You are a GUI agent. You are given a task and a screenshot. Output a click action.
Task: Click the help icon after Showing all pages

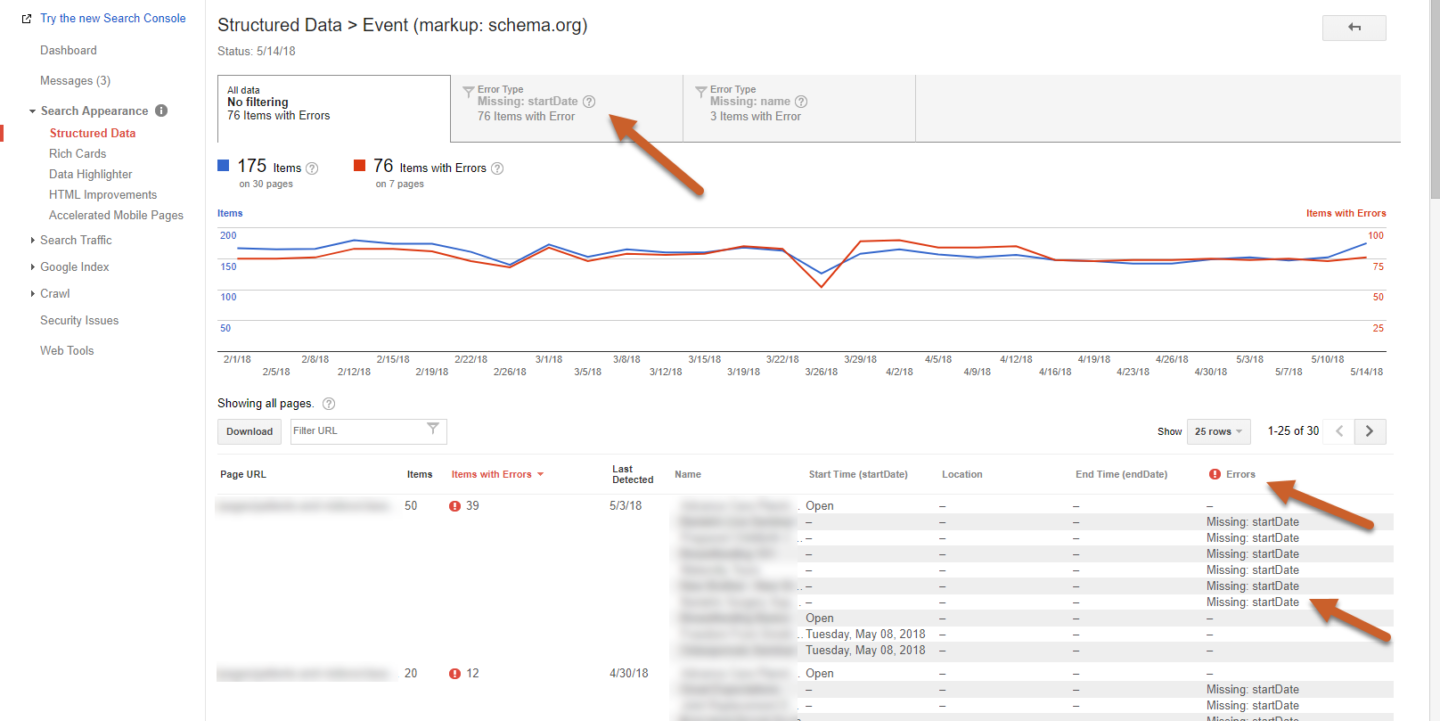[329, 404]
